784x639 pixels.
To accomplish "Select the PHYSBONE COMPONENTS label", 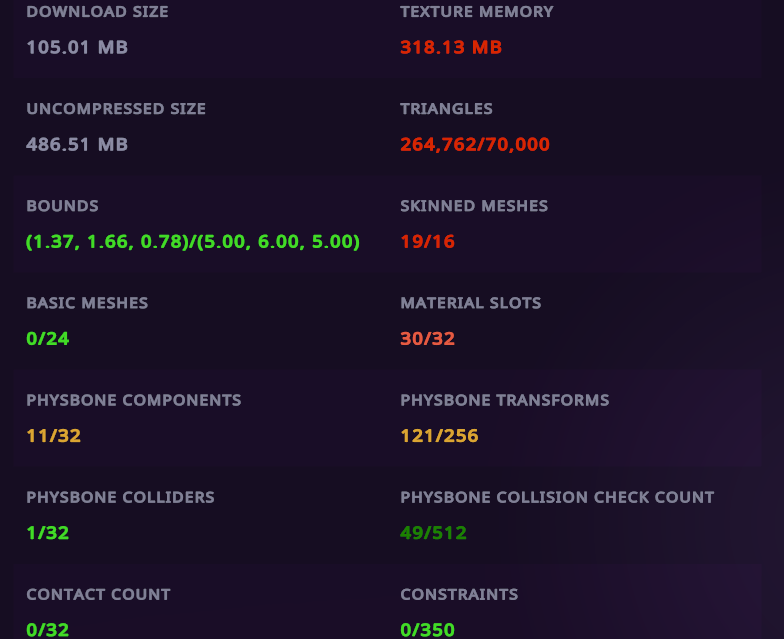I will click(134, 400).
